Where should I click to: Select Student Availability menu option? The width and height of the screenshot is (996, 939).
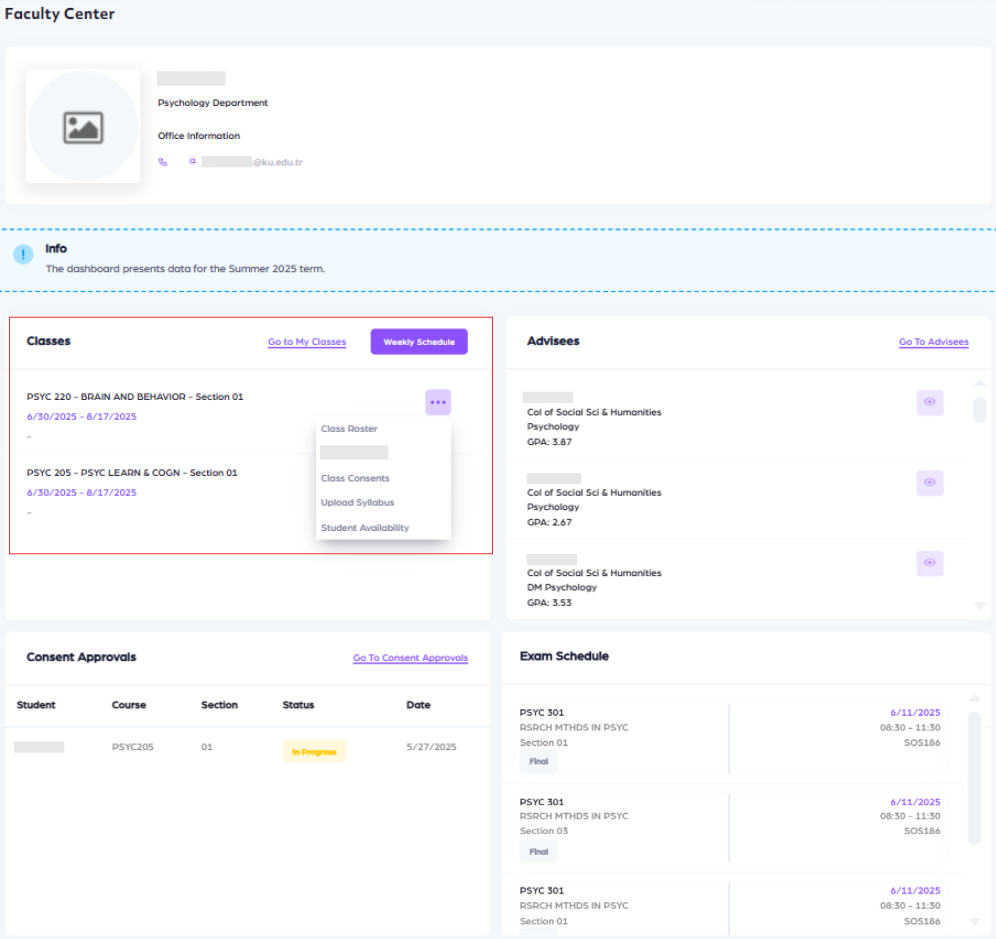[x=365, y=528]
